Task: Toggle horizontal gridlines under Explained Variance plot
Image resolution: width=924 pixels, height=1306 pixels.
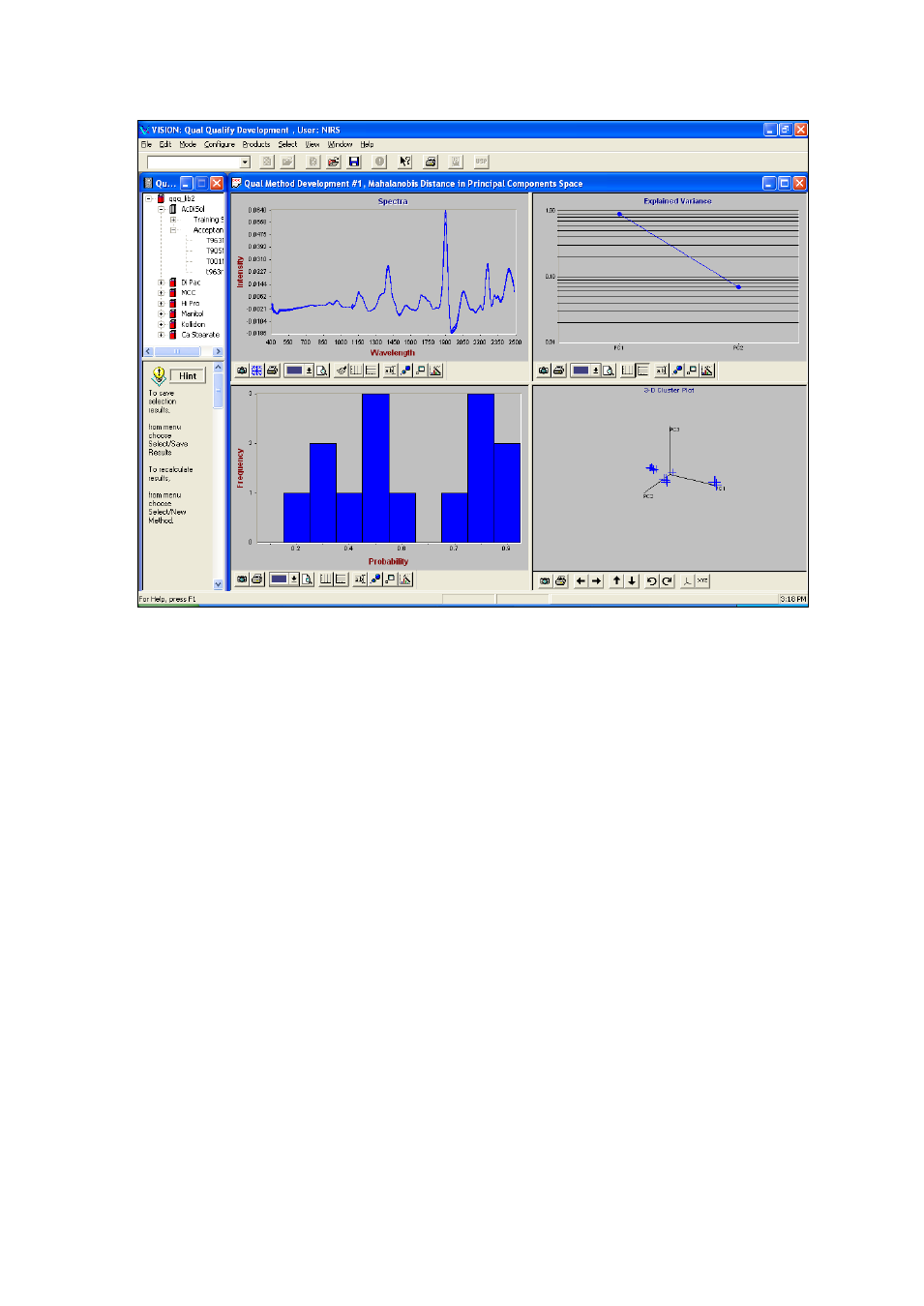Action: pos(642,371)
